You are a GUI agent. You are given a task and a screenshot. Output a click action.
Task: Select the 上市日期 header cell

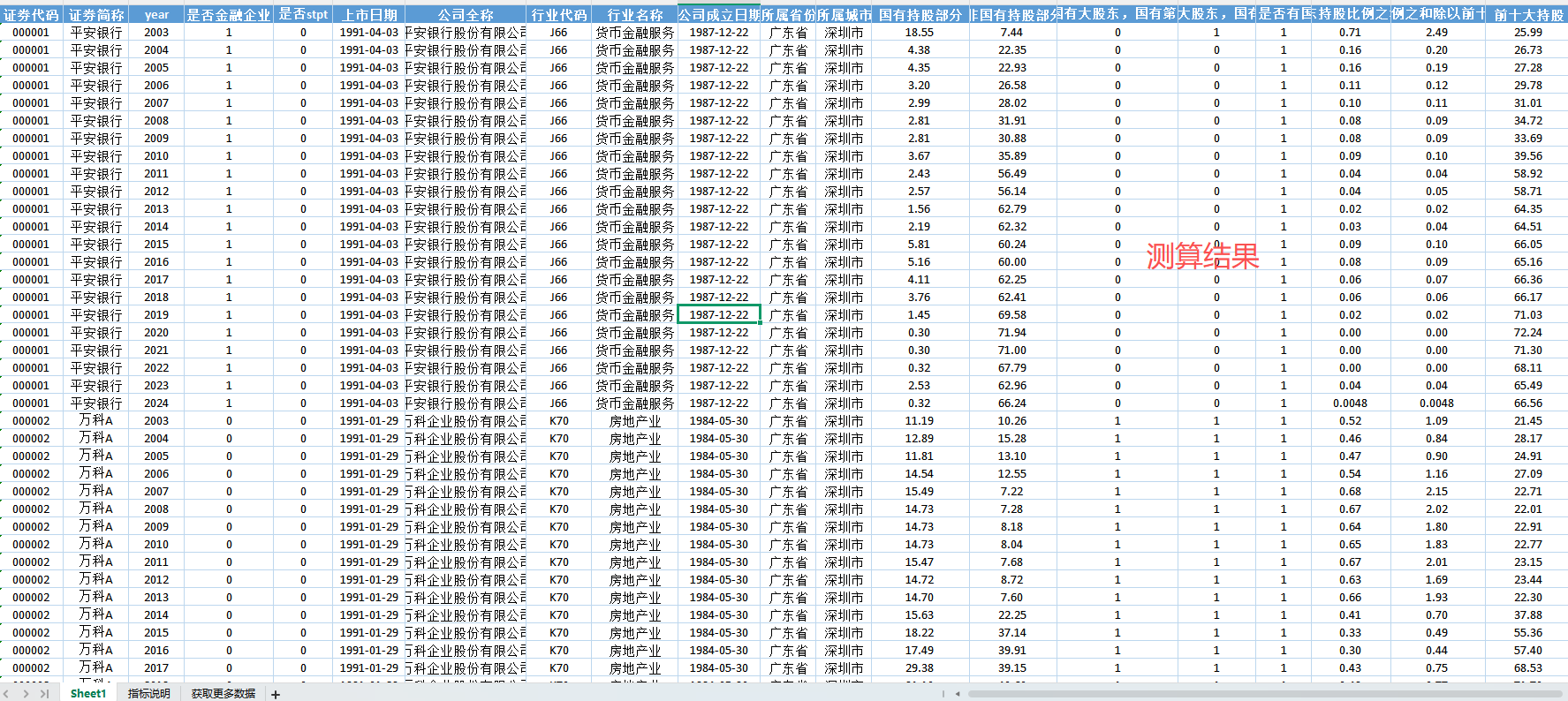point(368,15)
